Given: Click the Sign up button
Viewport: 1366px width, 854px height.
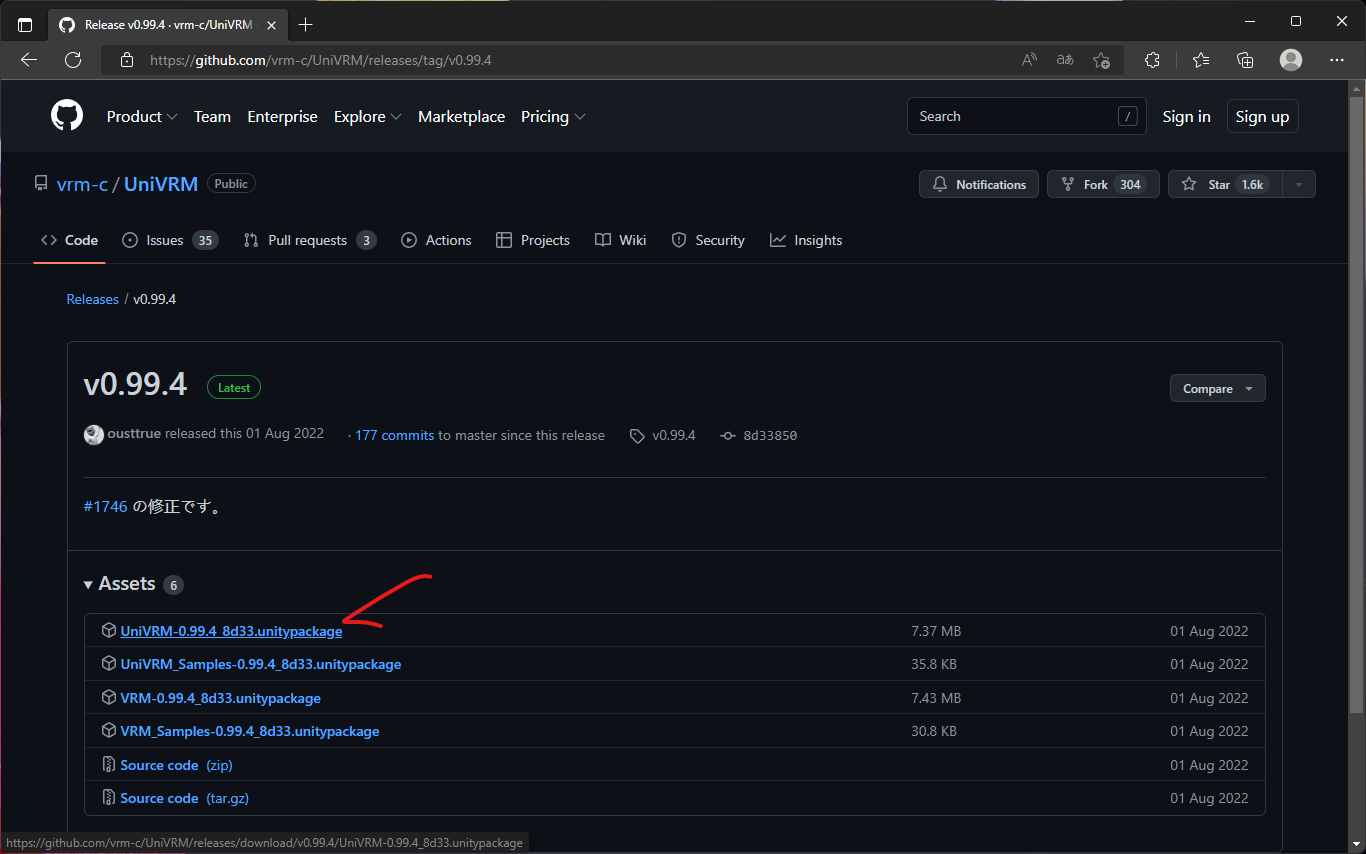Looking at the screenshot, I should [1262, 117].
